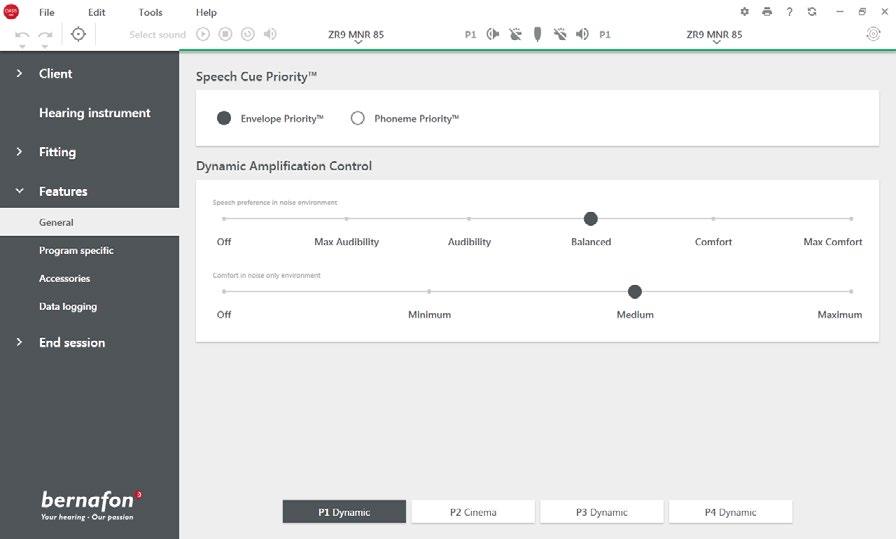Image resolution: width=896 pixels, height=539 pixels.
Task: Select General under Features
Action: (x=89, y=222)
